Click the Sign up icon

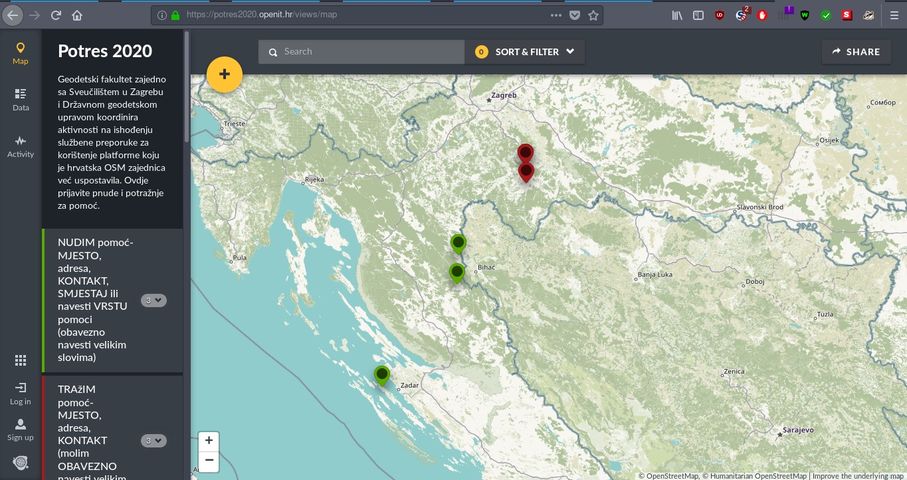coord(20,429)
